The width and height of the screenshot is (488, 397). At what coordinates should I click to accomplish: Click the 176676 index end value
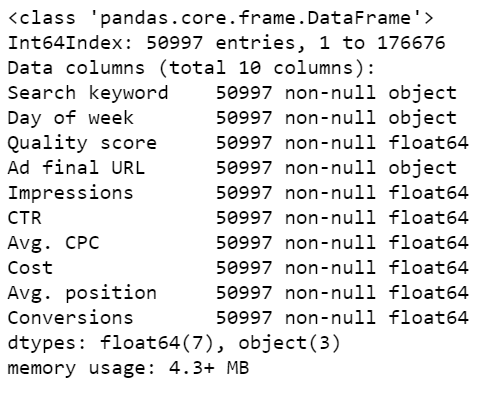[x=411, y=43]
